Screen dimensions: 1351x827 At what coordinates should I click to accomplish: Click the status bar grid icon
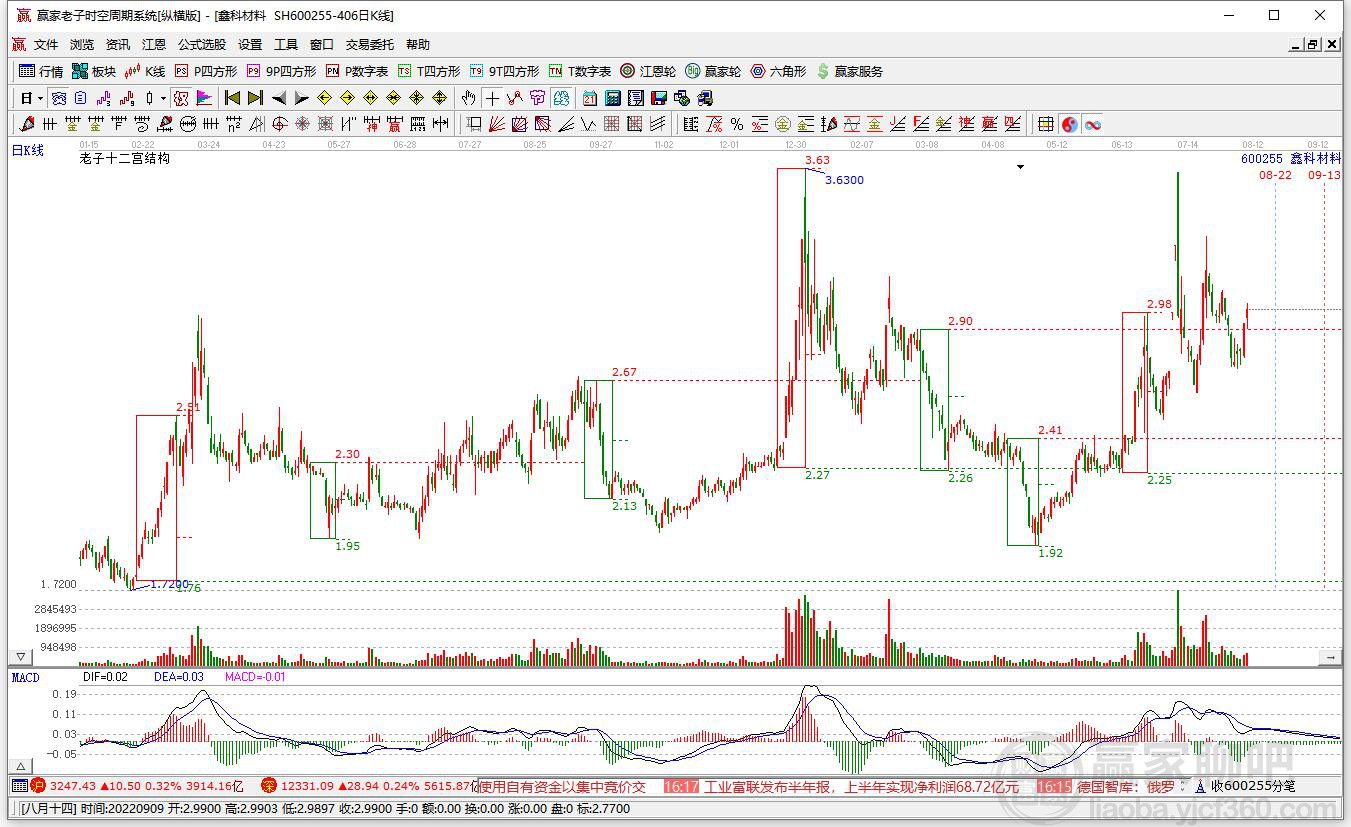tap(18, 786)
